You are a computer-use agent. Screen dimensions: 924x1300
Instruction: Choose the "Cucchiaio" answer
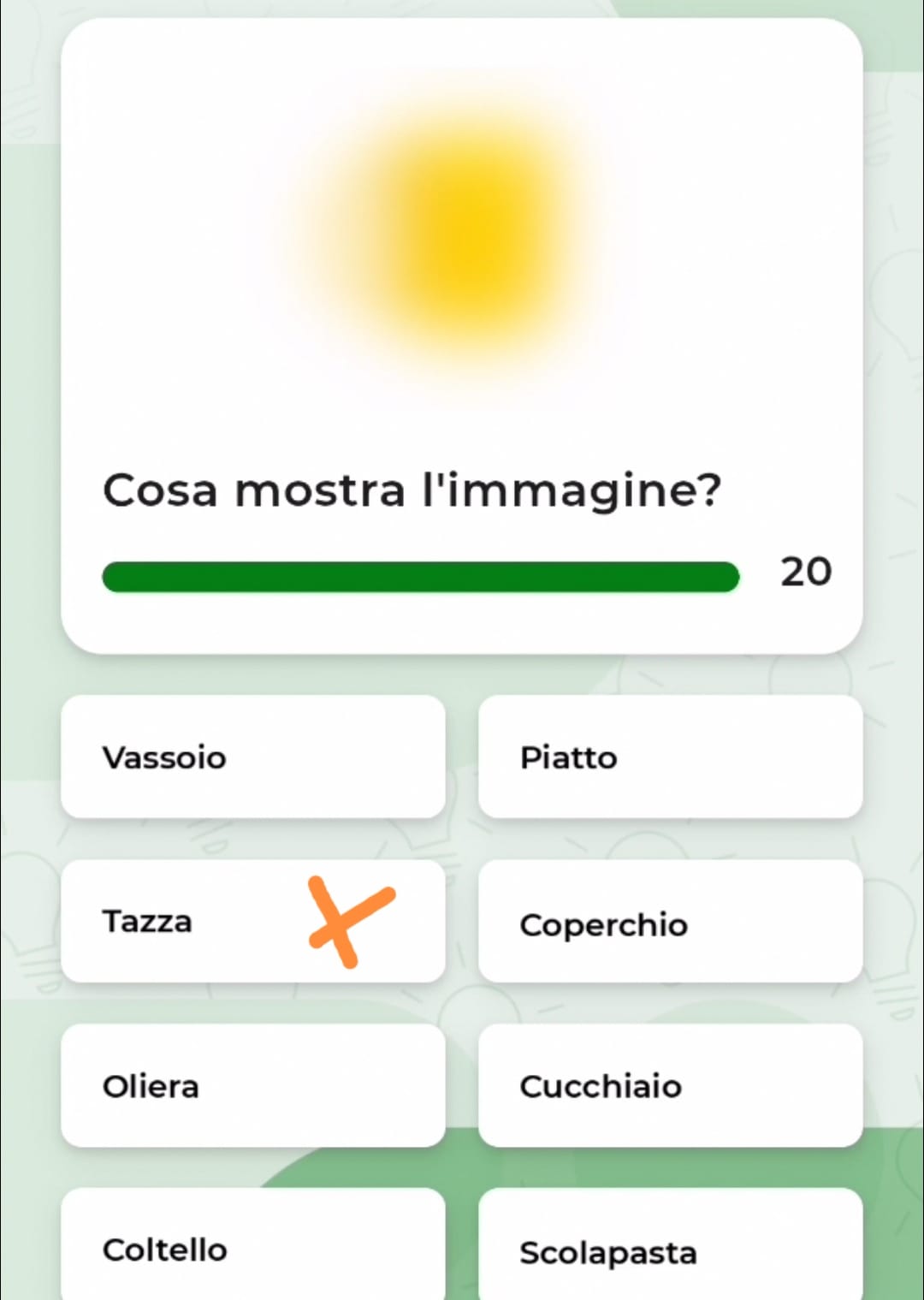[670, 1085]
